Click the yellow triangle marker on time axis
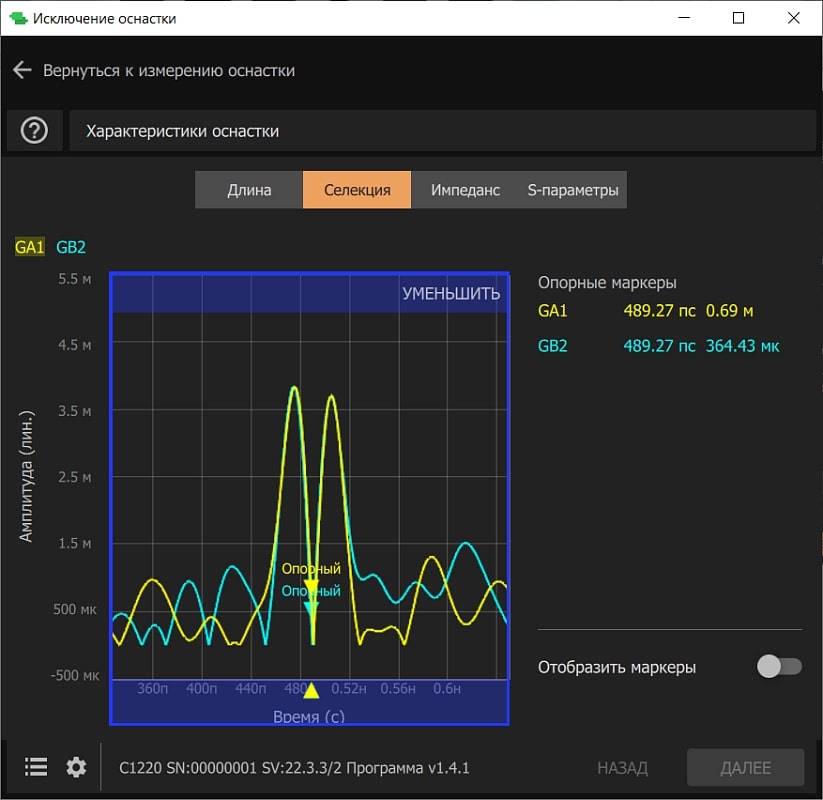Viewport: 823px width, 800px height. click(312, 690)
